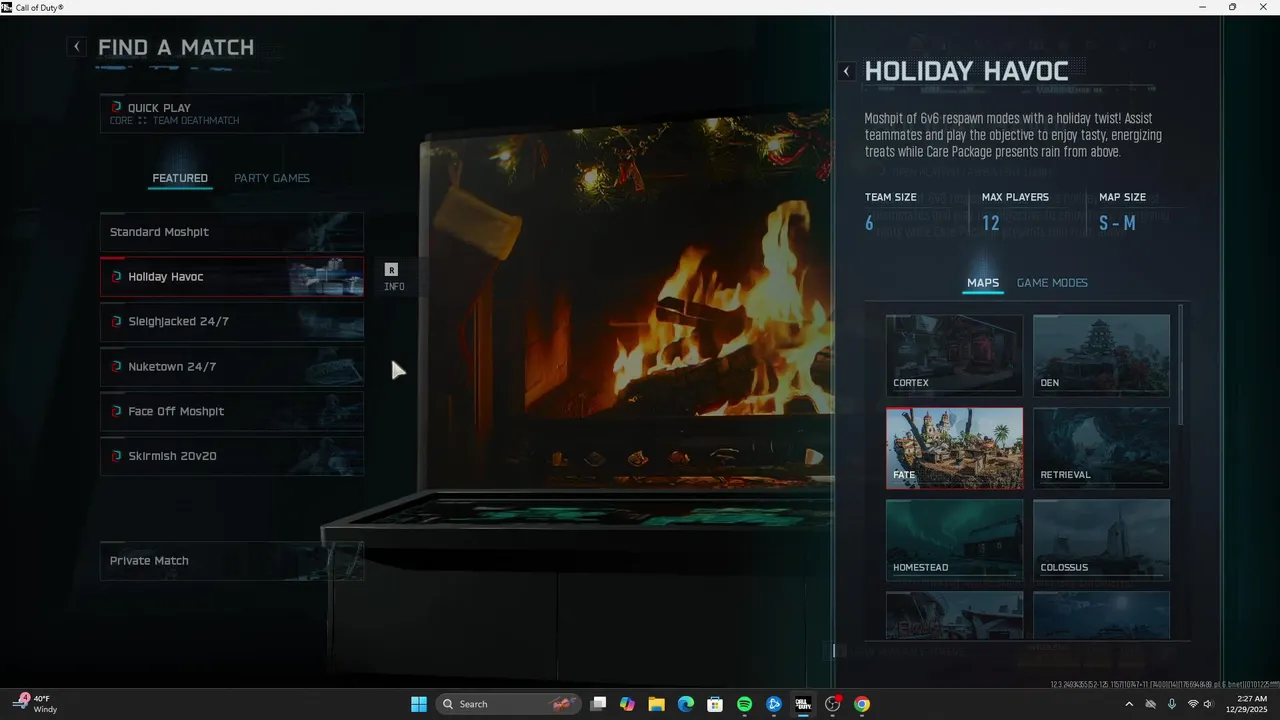This screenshot has width=1280, height=720.
Task: Select the Retrieval map thumbnail
Action: [1101, 448]
